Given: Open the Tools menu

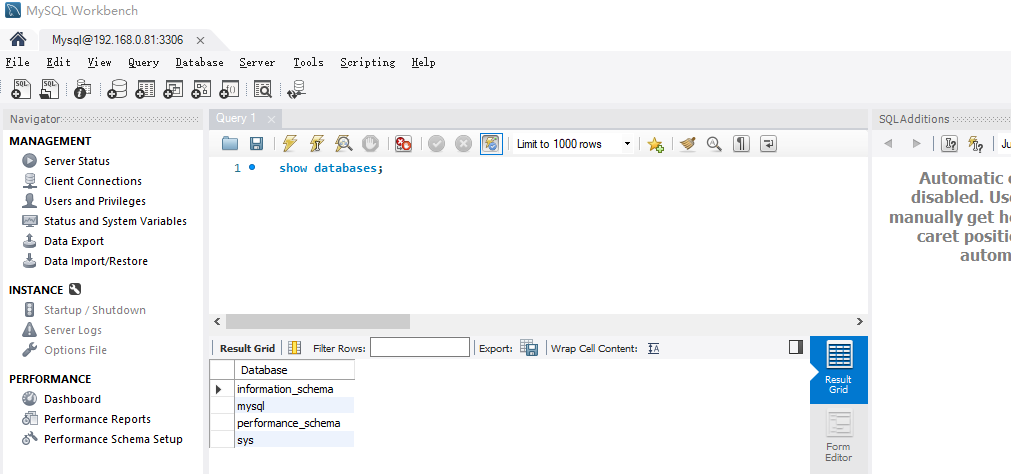Looking at the screenshot, I should click(308, 63).
